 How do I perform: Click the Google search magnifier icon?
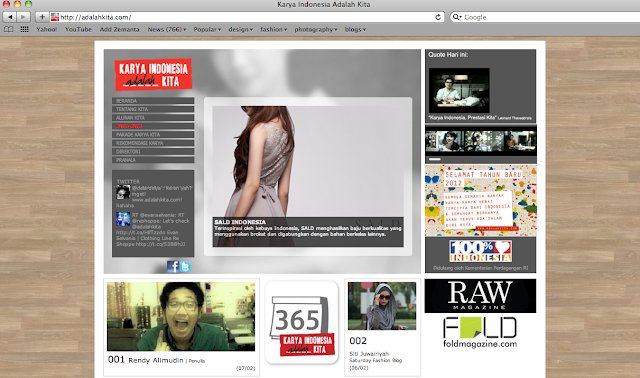pyautogui.click(x=457, y=17)
